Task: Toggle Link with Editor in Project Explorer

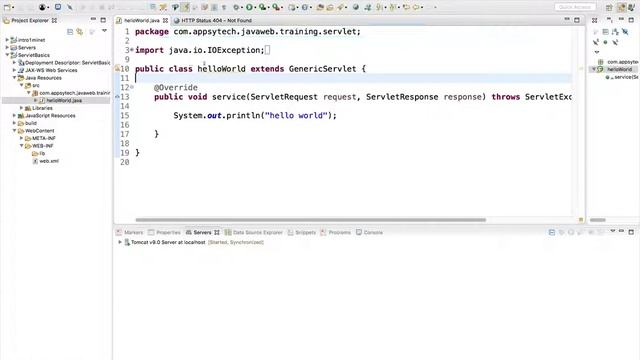Action: pyautogui.click(x=80, y=31)
